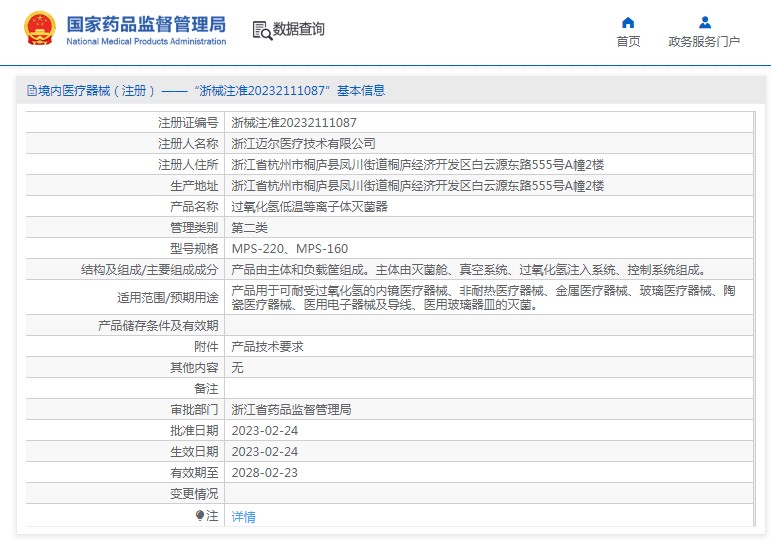Click 国家药品监督管理局 title
The width and height of the screenshot is (771, 545).
146,25
